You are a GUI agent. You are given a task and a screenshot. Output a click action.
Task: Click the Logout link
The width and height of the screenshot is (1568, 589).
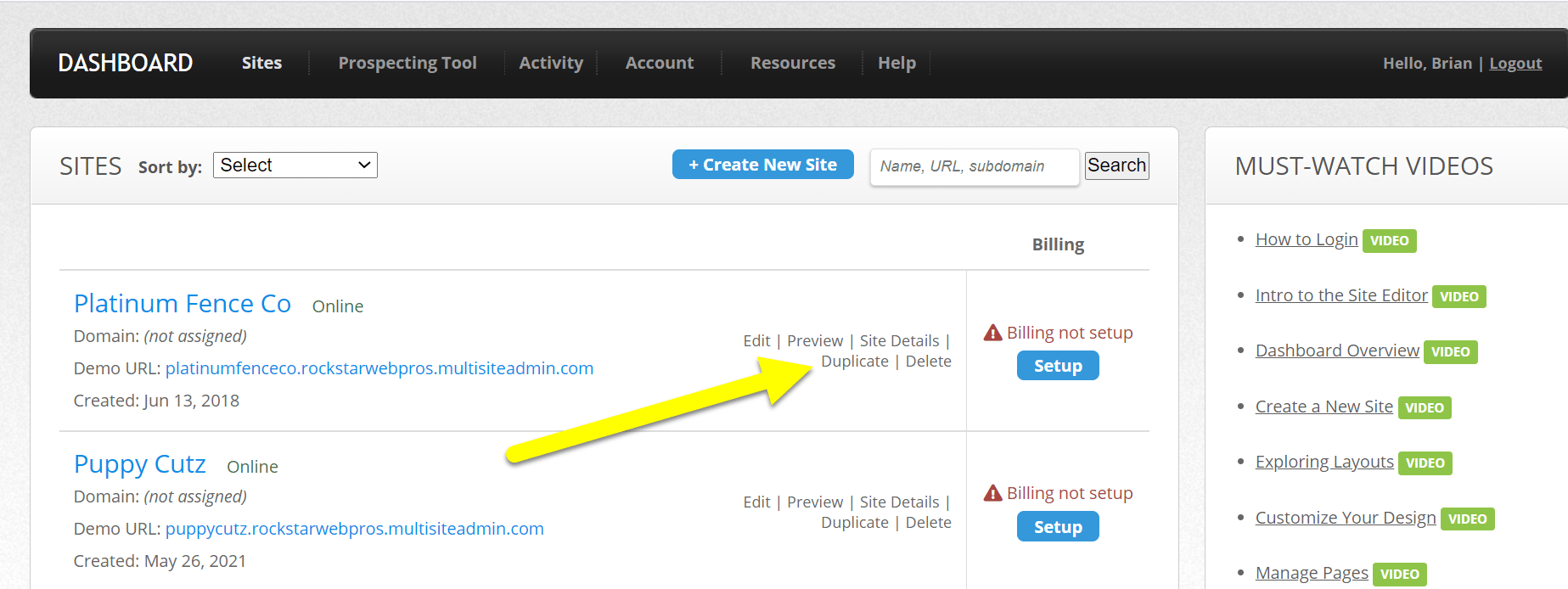pos(1515,62)
